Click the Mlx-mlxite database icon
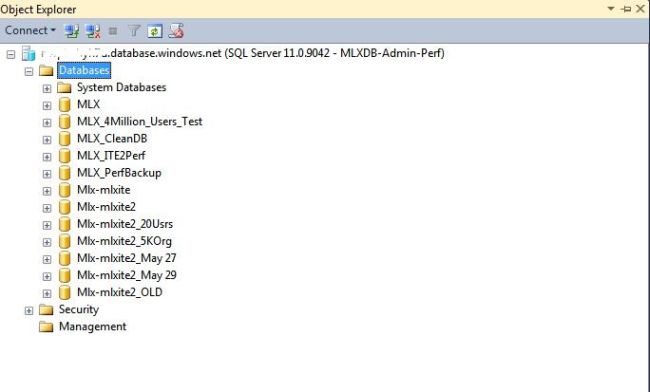This screenshot has height=392, width=650. [x=65, y=190]
